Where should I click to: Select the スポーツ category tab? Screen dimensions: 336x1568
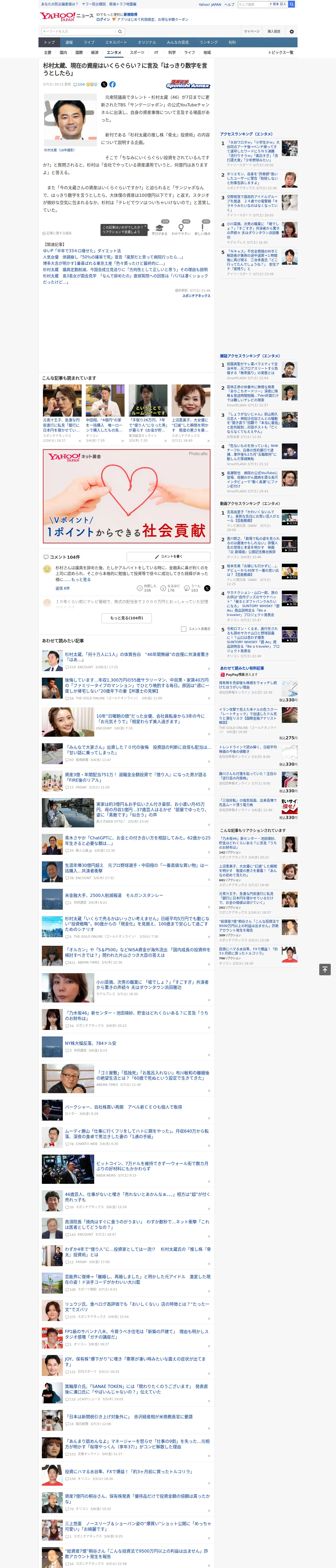click(x=137, y=52)
